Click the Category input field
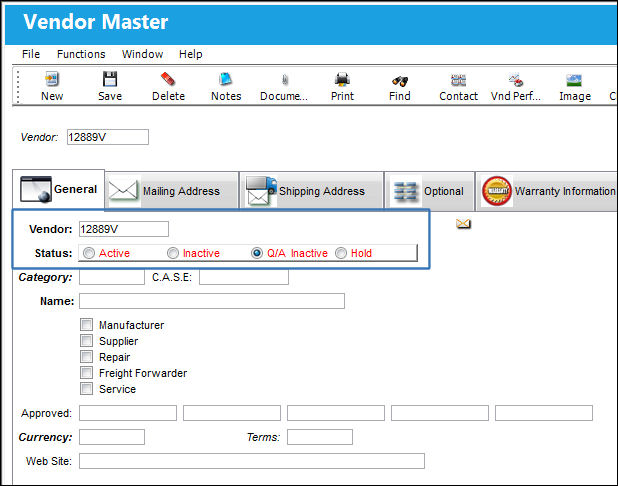Screen dimensions: 618x486 click(x=112, y=277)
